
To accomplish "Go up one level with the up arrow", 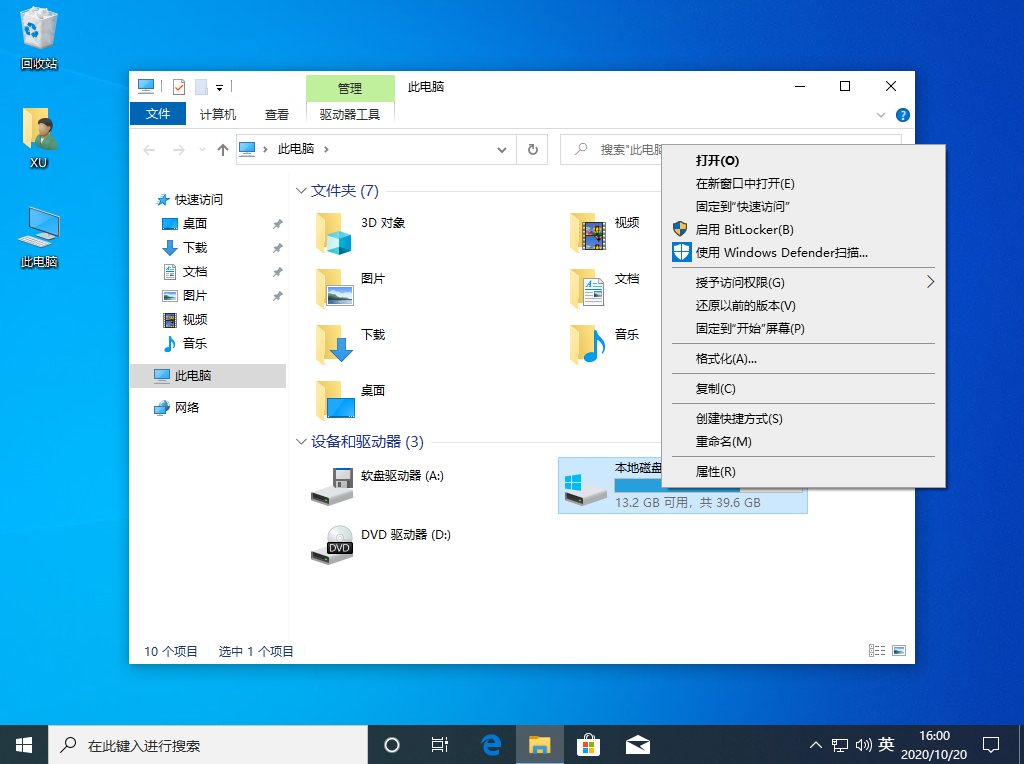I will 223,150.
